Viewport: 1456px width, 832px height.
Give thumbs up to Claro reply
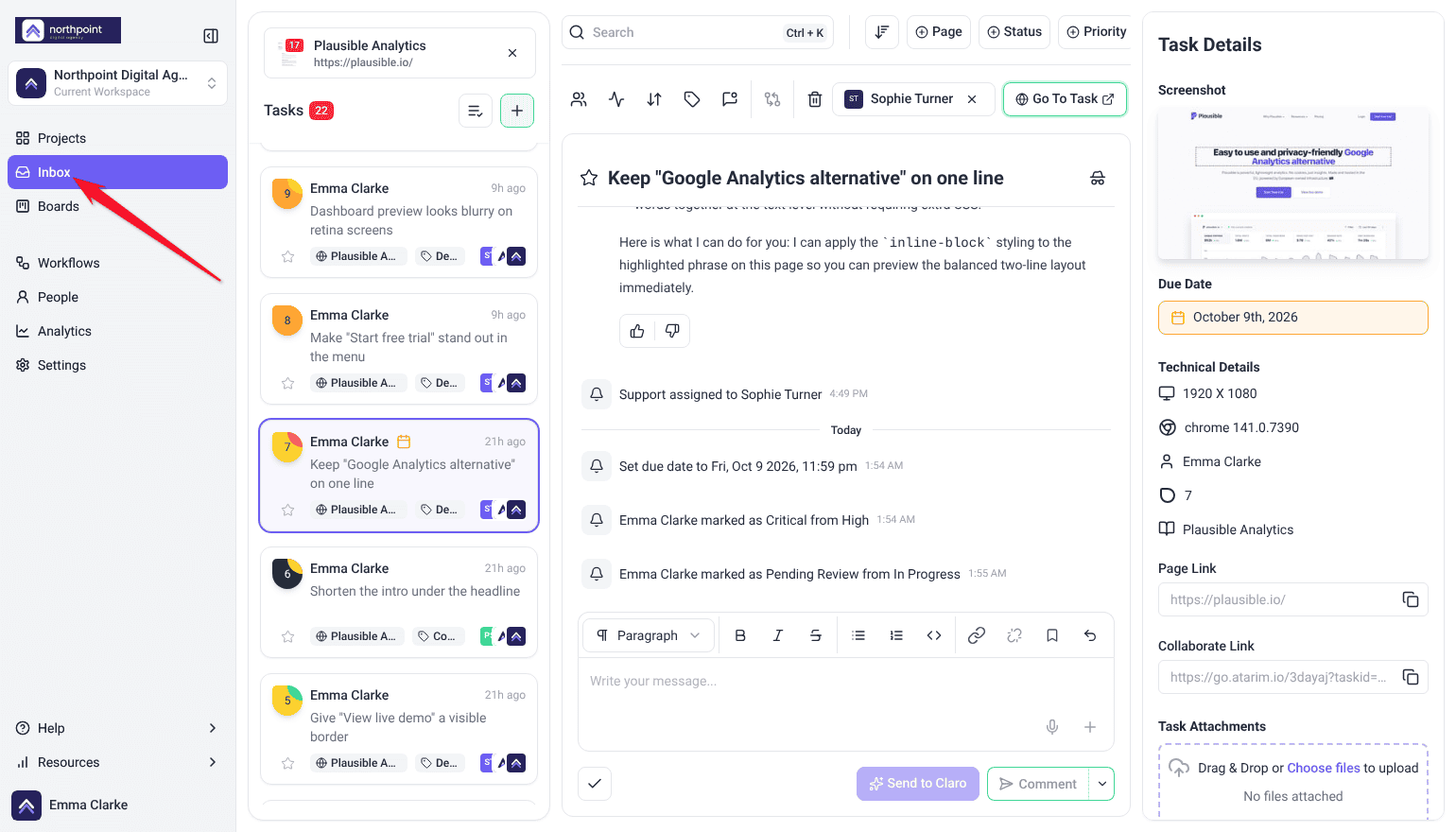click(637, 331)
